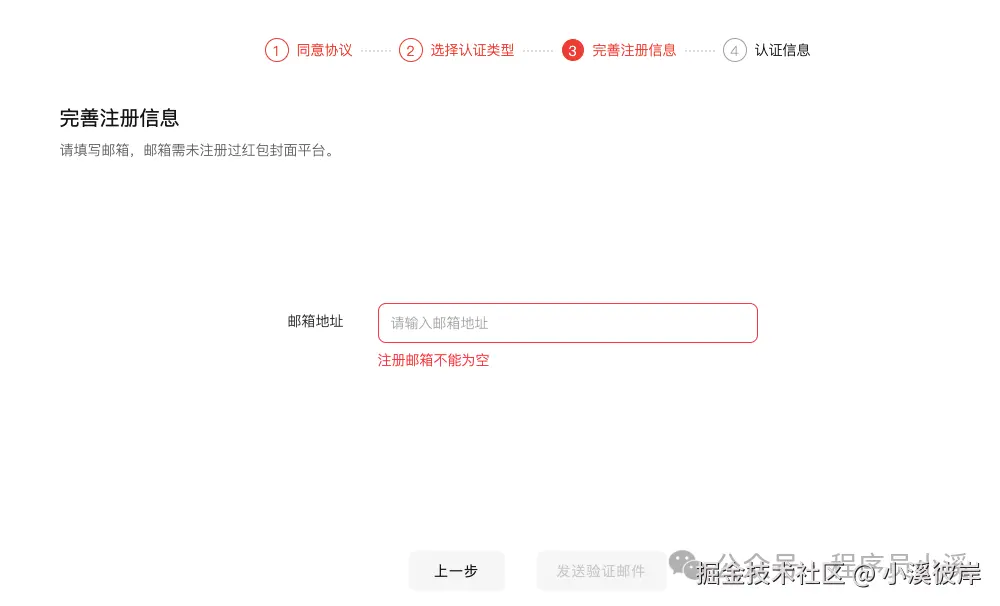Click the error message 注册邮箱不能为空

coord(433,360)
